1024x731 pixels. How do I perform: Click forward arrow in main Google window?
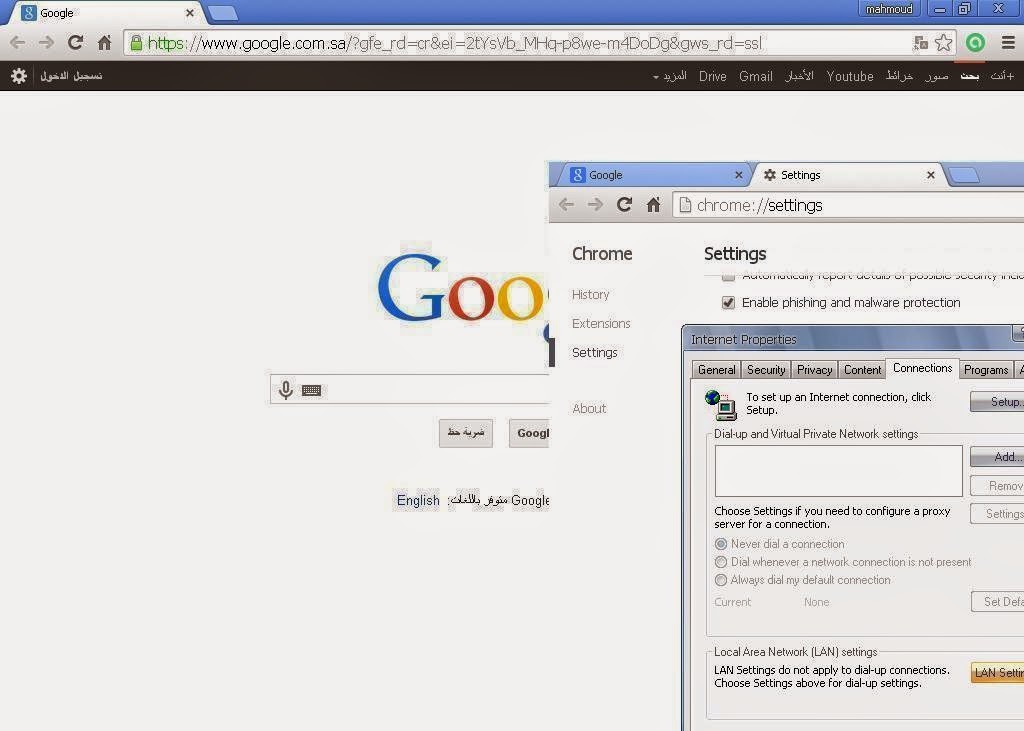tap(46, 43)
